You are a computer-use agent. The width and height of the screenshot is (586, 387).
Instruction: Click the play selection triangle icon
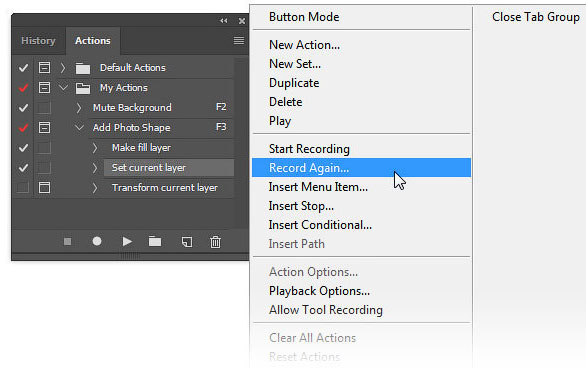pyautogui.click(x=127, y=242)
